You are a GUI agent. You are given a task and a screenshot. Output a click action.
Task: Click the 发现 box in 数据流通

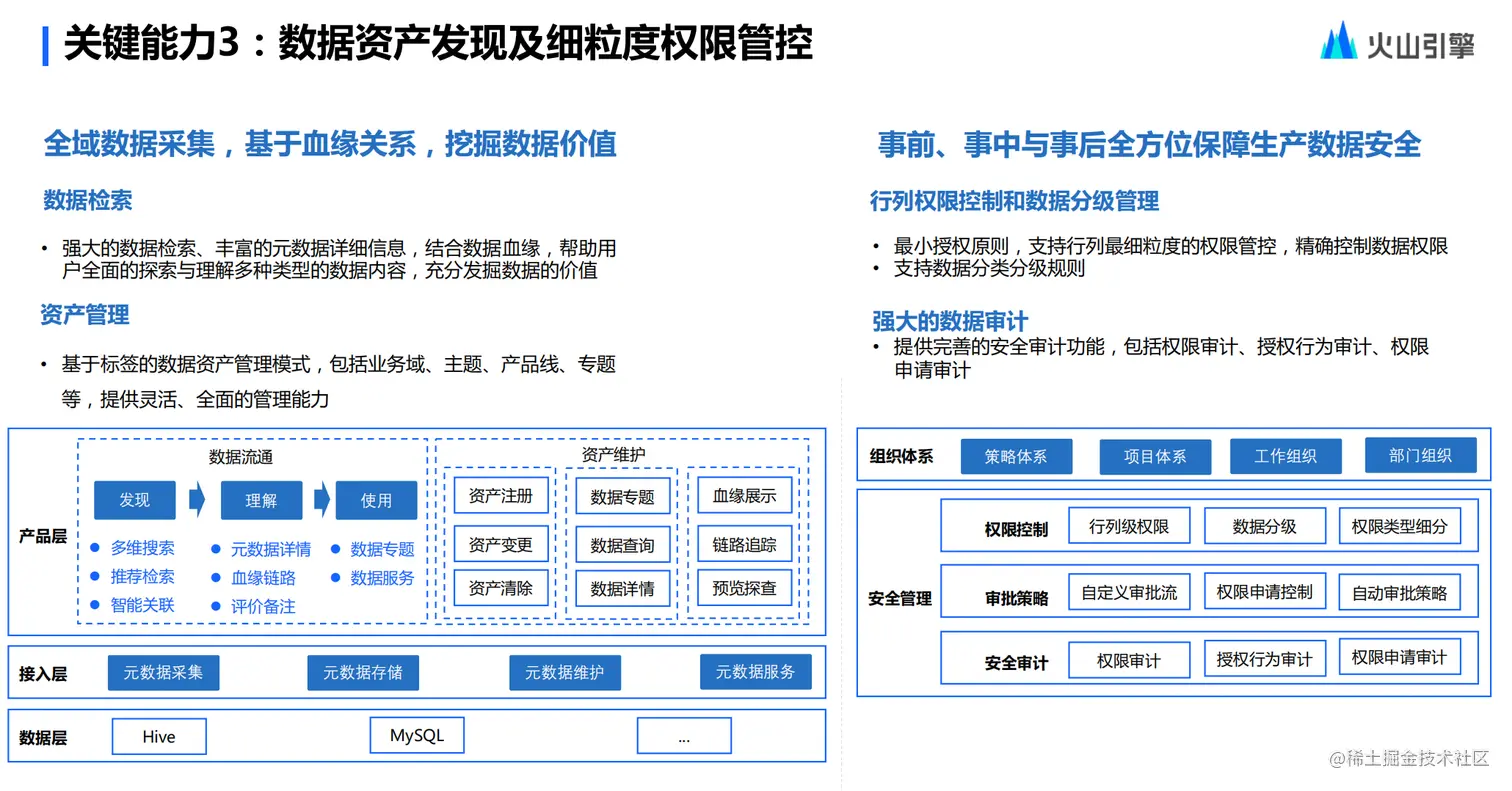pos(135,500)
